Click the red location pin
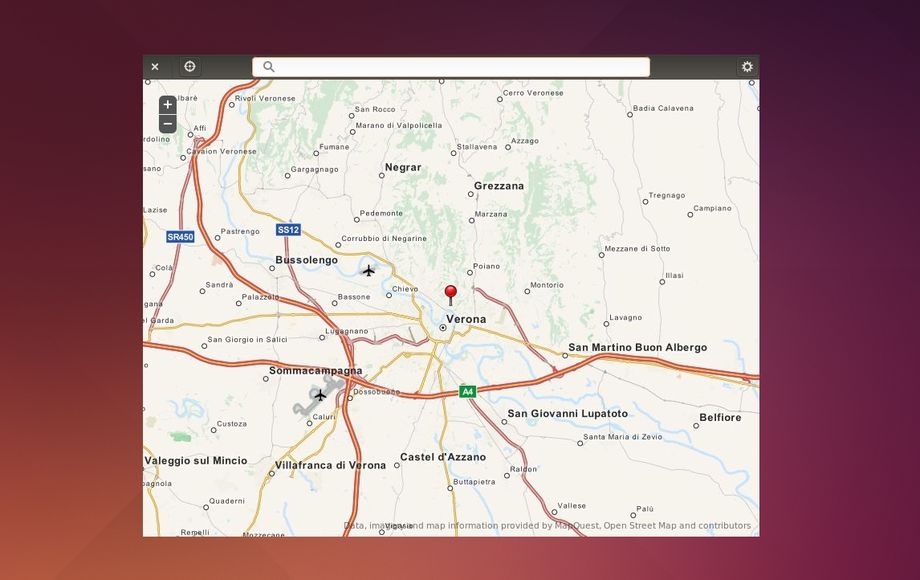This screenshot has height=580, width=920. (x=451, y=295)
